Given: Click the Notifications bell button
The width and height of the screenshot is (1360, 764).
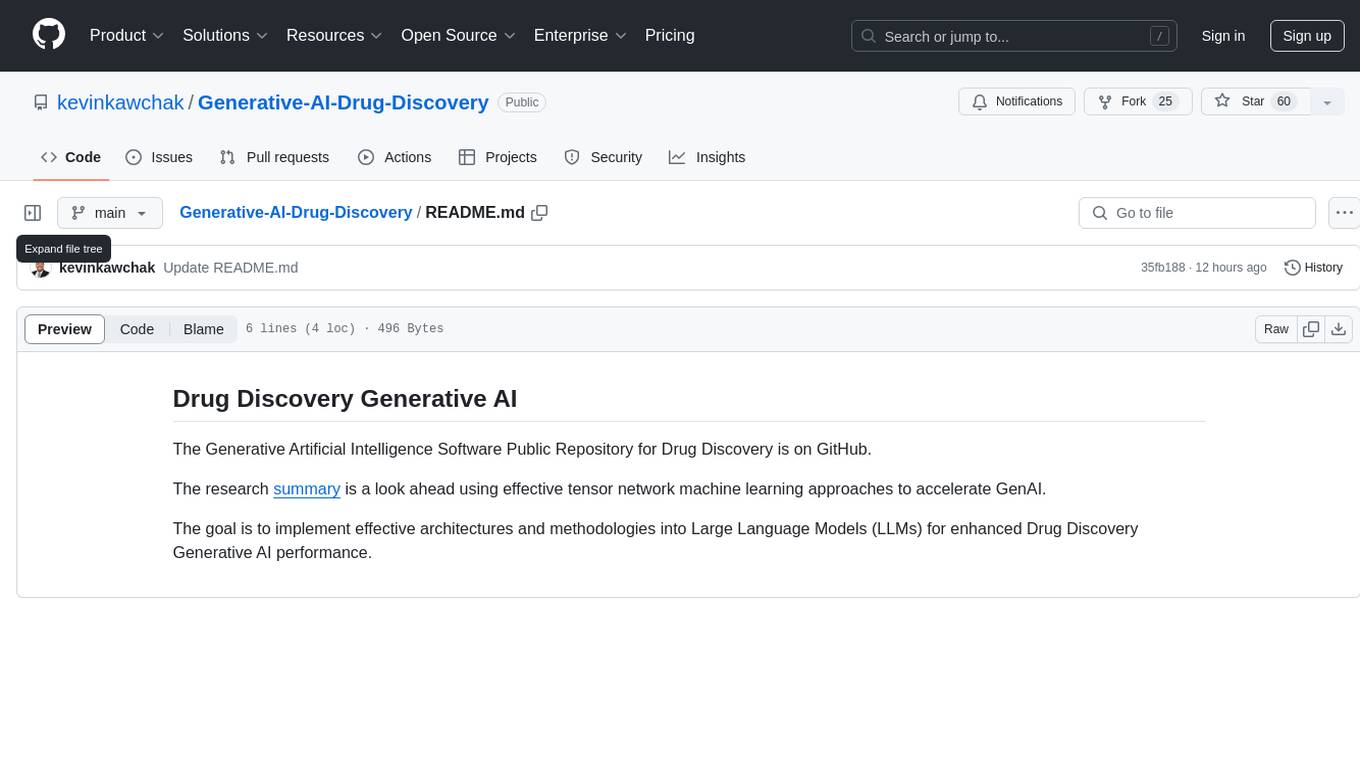Looking at the screenshot, I should tap(1017, 102).
